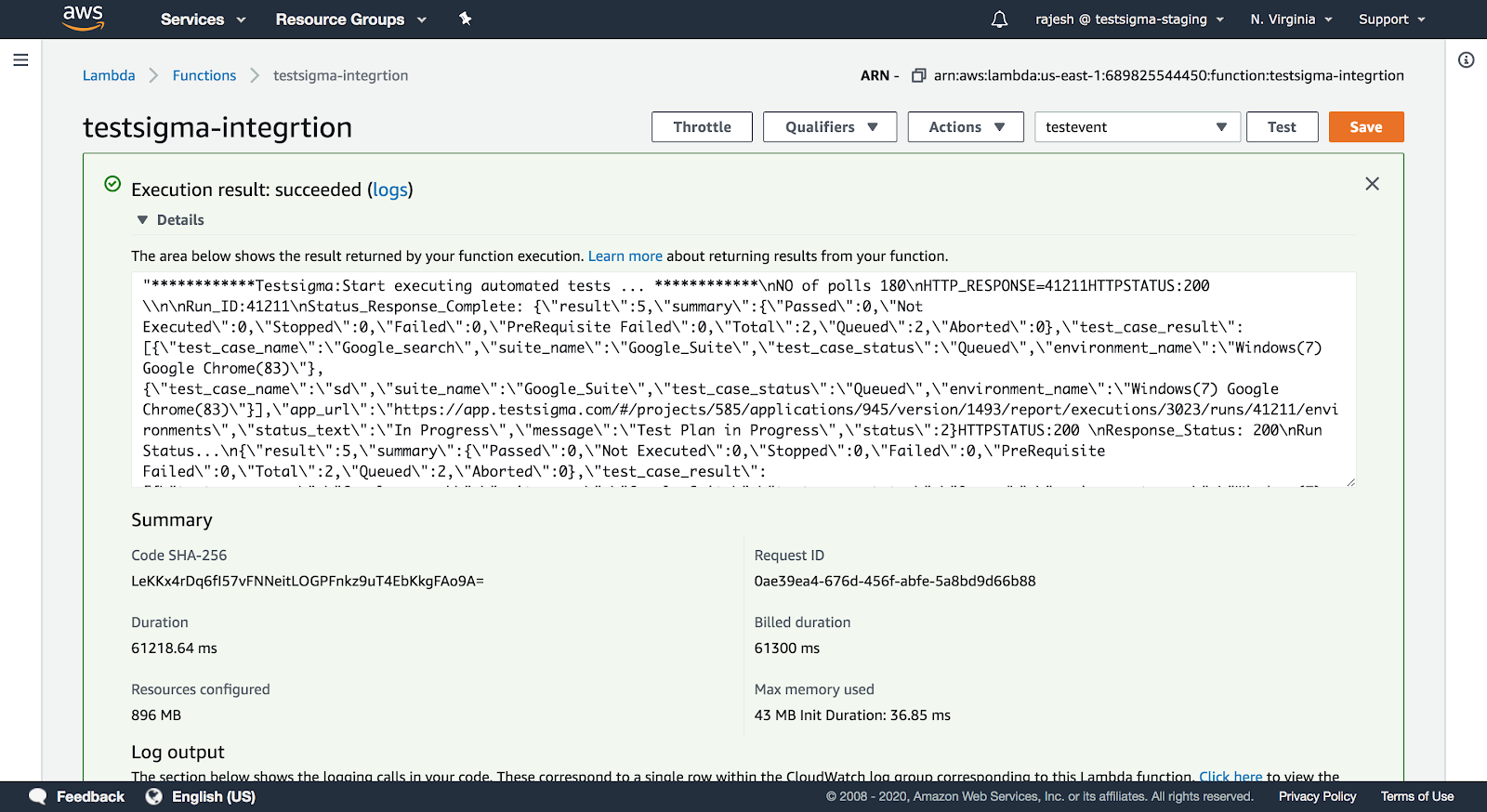Click inside the execution result text area
The height and width of the screenshot is (812, 1487).
743,379
